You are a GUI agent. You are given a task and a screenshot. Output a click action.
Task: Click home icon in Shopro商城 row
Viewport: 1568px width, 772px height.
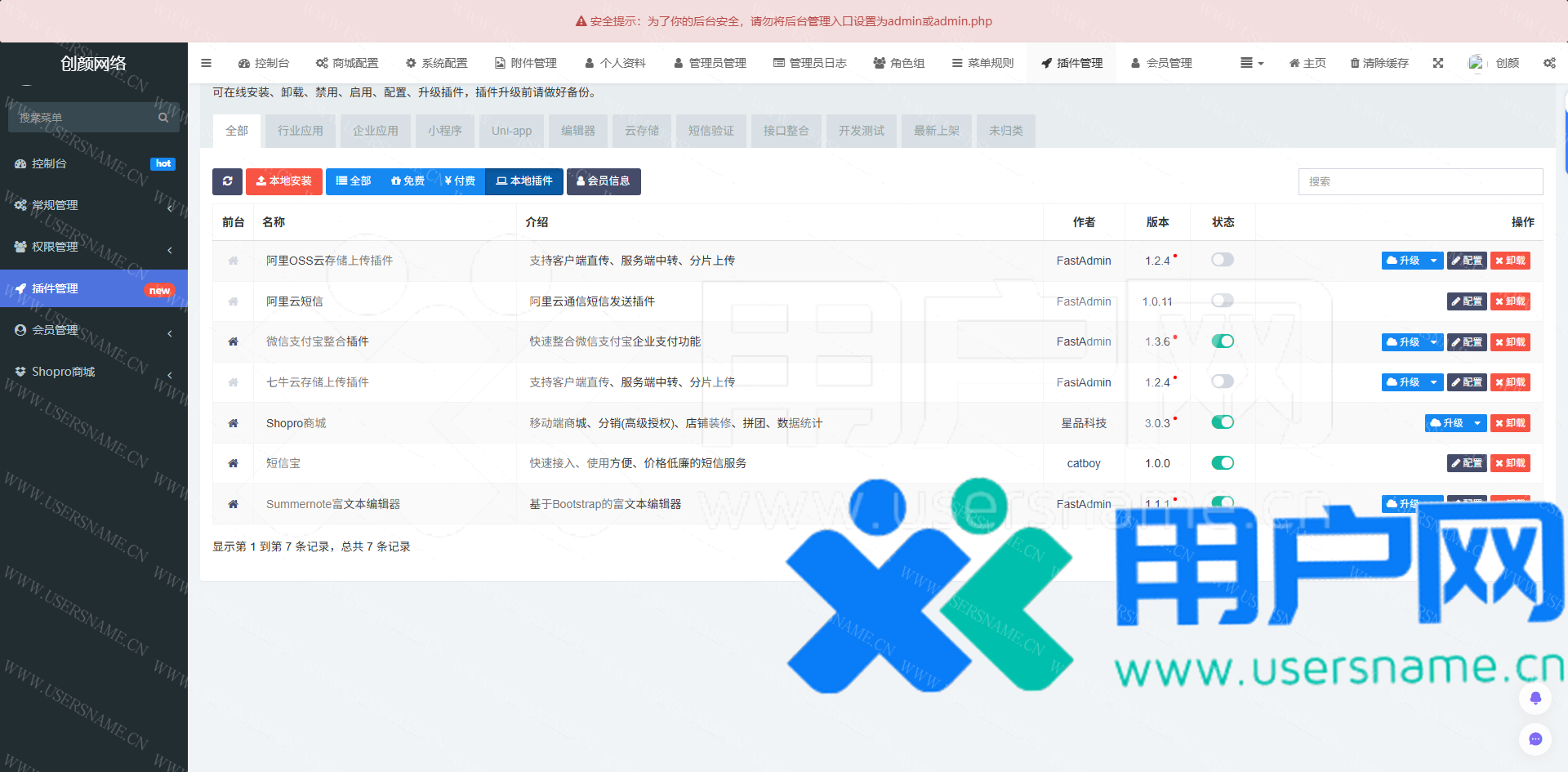(233, 423)
